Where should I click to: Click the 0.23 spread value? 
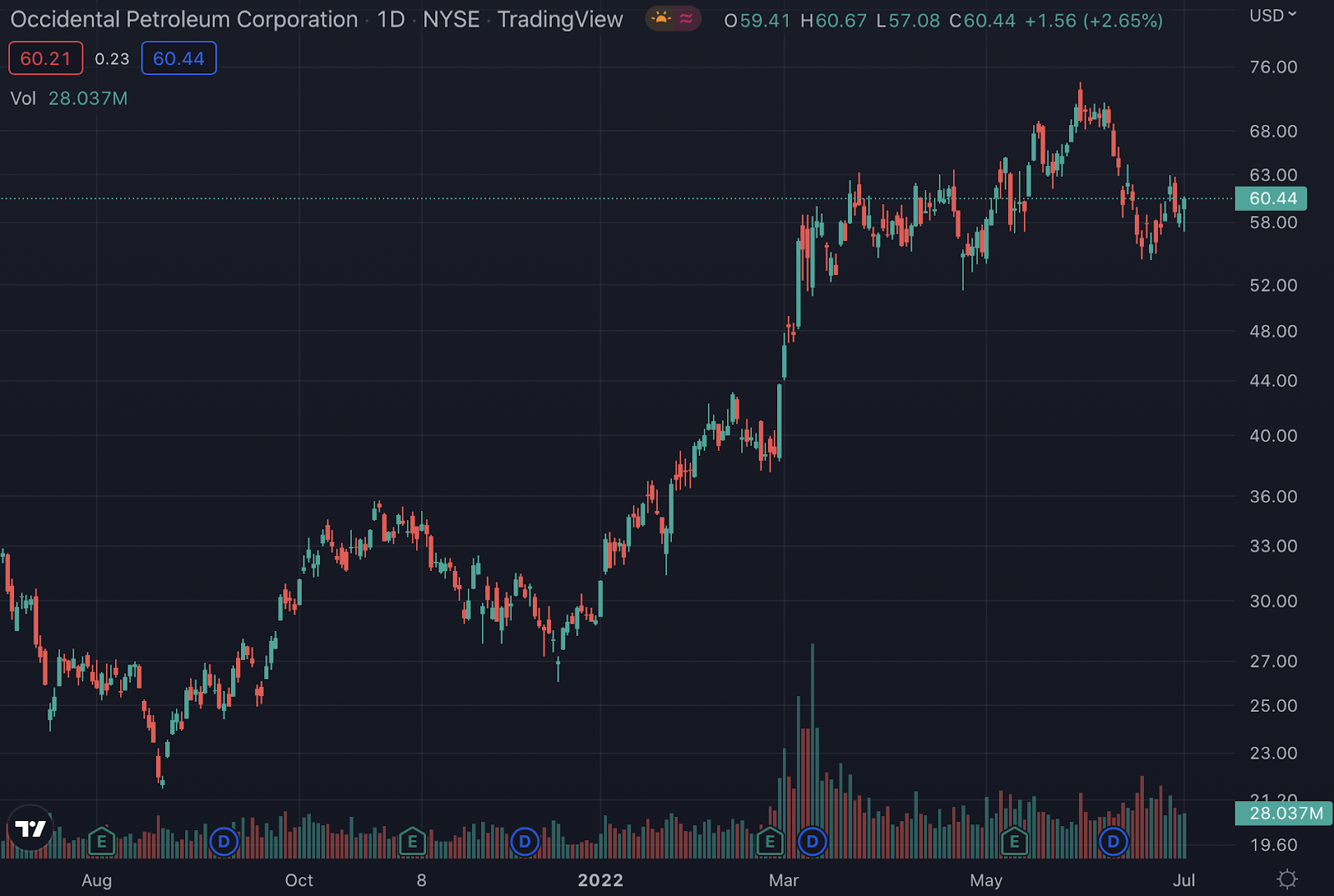(x=112, y=58)
